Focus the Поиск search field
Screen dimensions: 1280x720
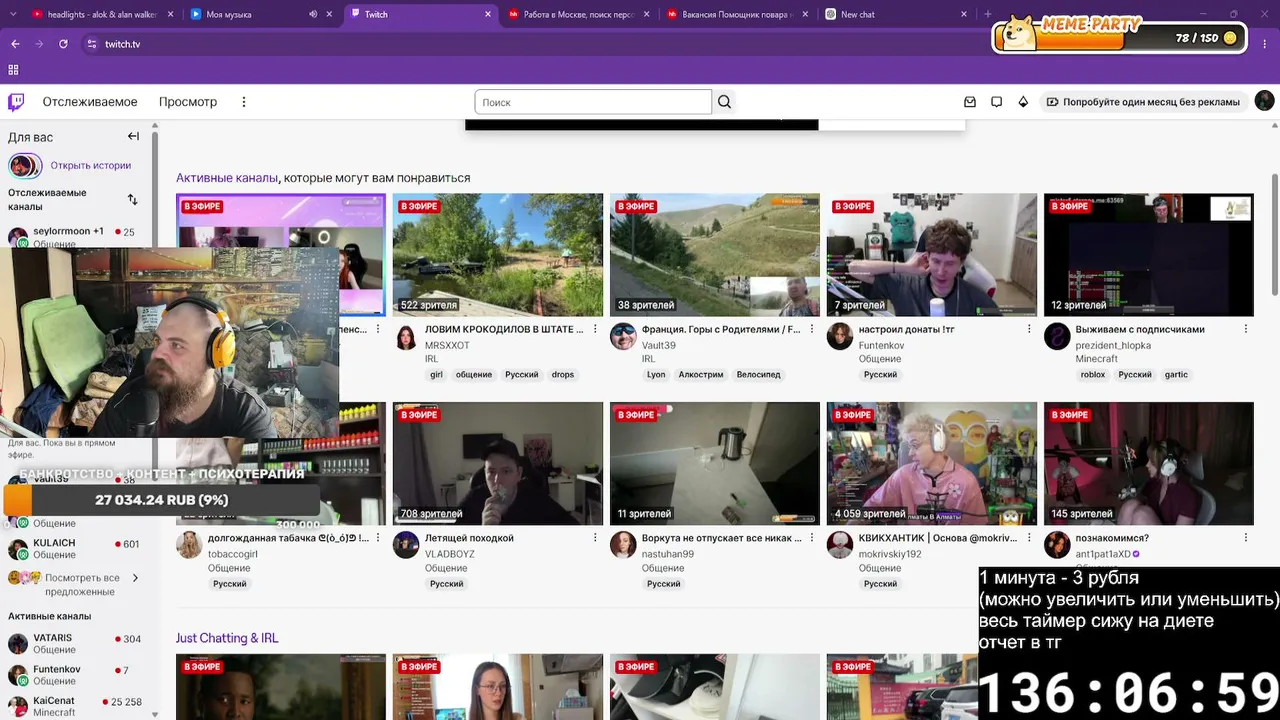point(593,102)
